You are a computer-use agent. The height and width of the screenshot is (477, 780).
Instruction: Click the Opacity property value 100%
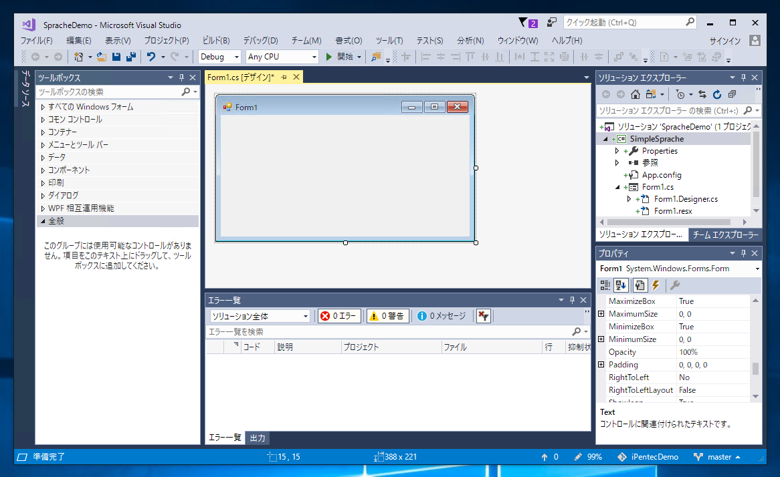coord(713,352)
